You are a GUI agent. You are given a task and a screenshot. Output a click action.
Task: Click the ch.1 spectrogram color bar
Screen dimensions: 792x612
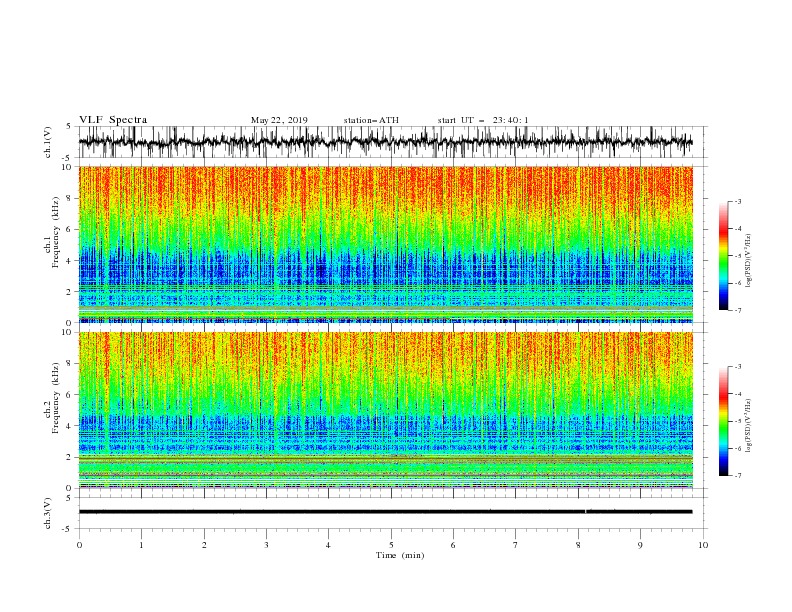(723, 256)
